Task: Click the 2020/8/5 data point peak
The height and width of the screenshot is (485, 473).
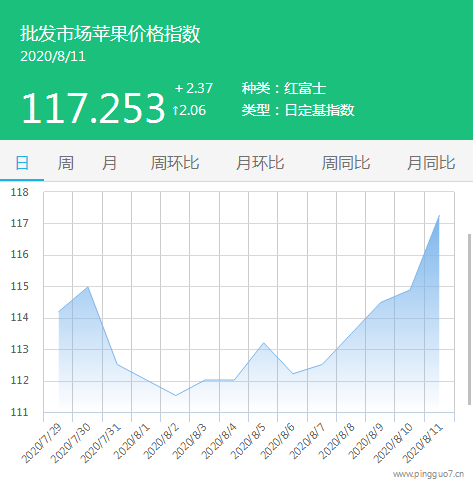Action: (x=264, y=343)
